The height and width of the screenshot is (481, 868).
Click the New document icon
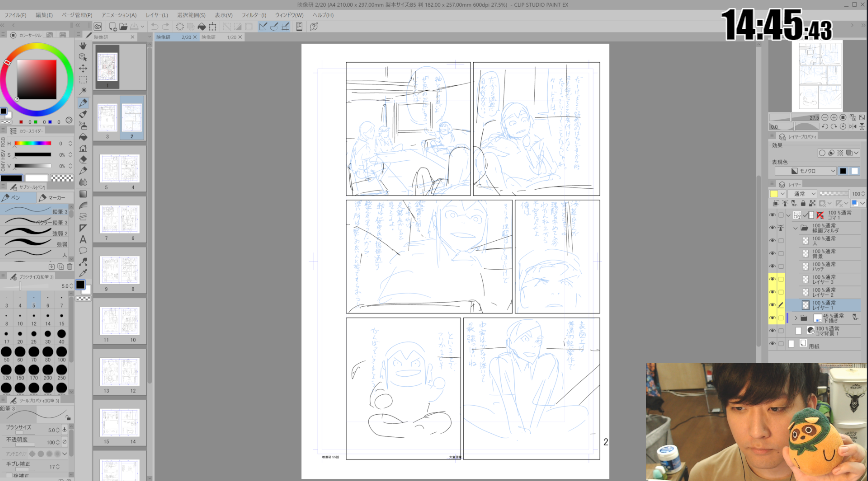click(x=112, y=27)
